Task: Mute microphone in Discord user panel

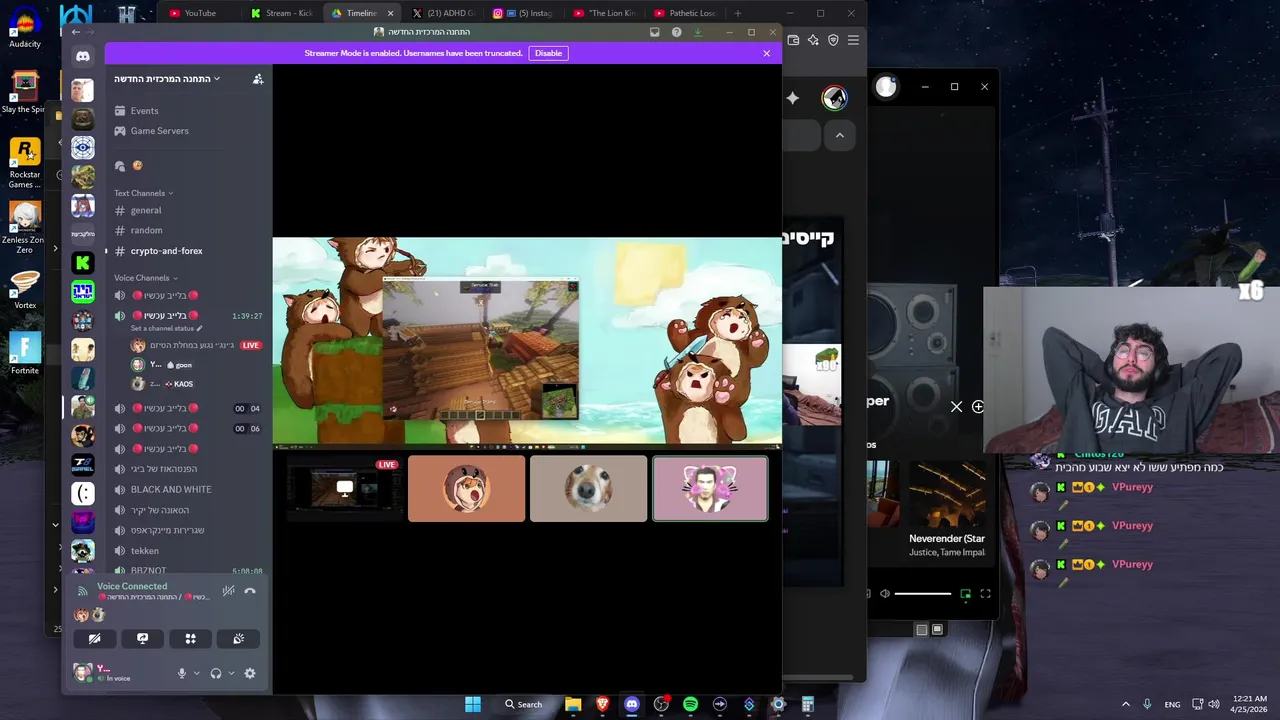Action: pos(182,673)
